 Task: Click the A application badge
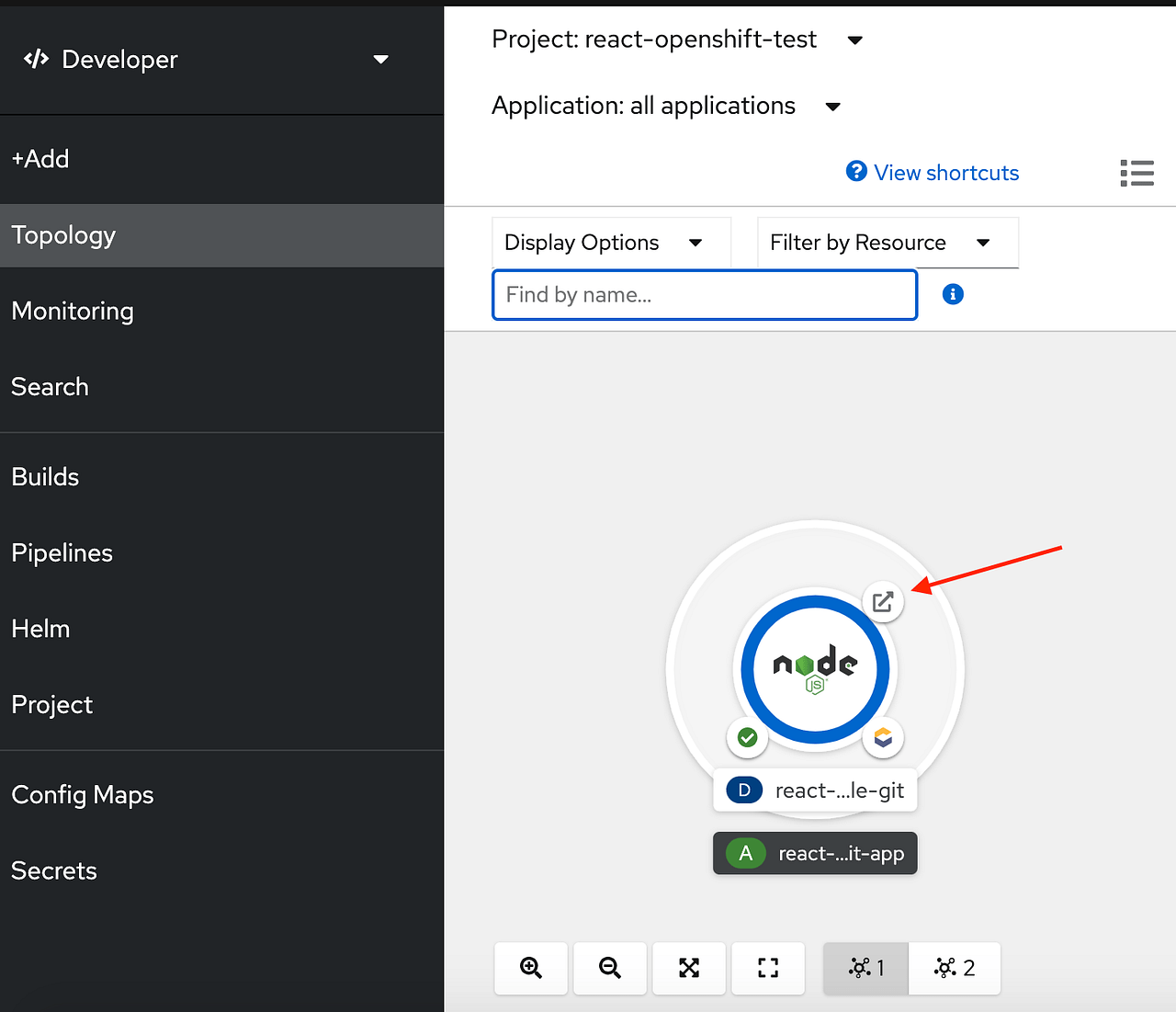746,854
